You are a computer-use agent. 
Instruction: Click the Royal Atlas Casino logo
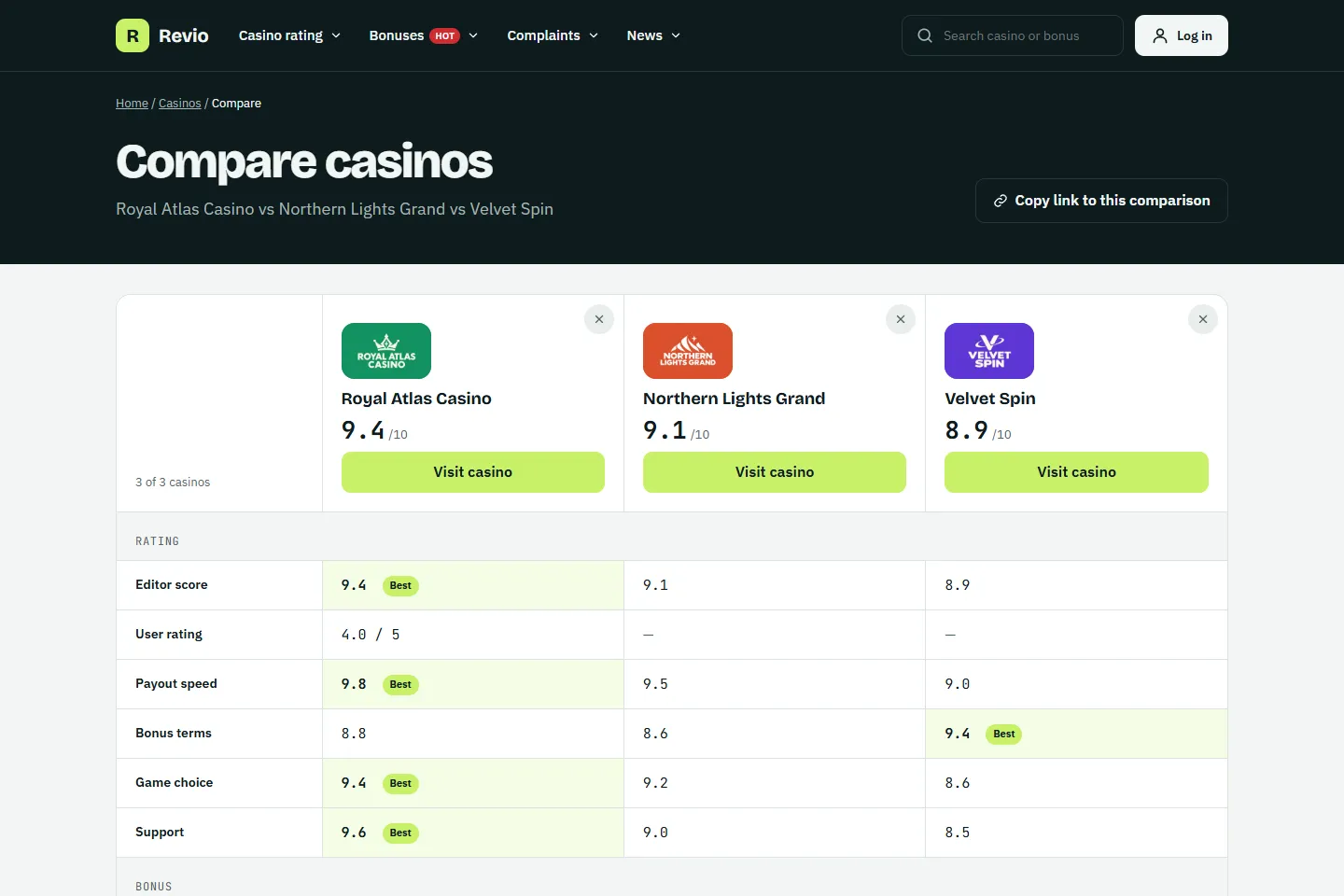click(386, 351)
